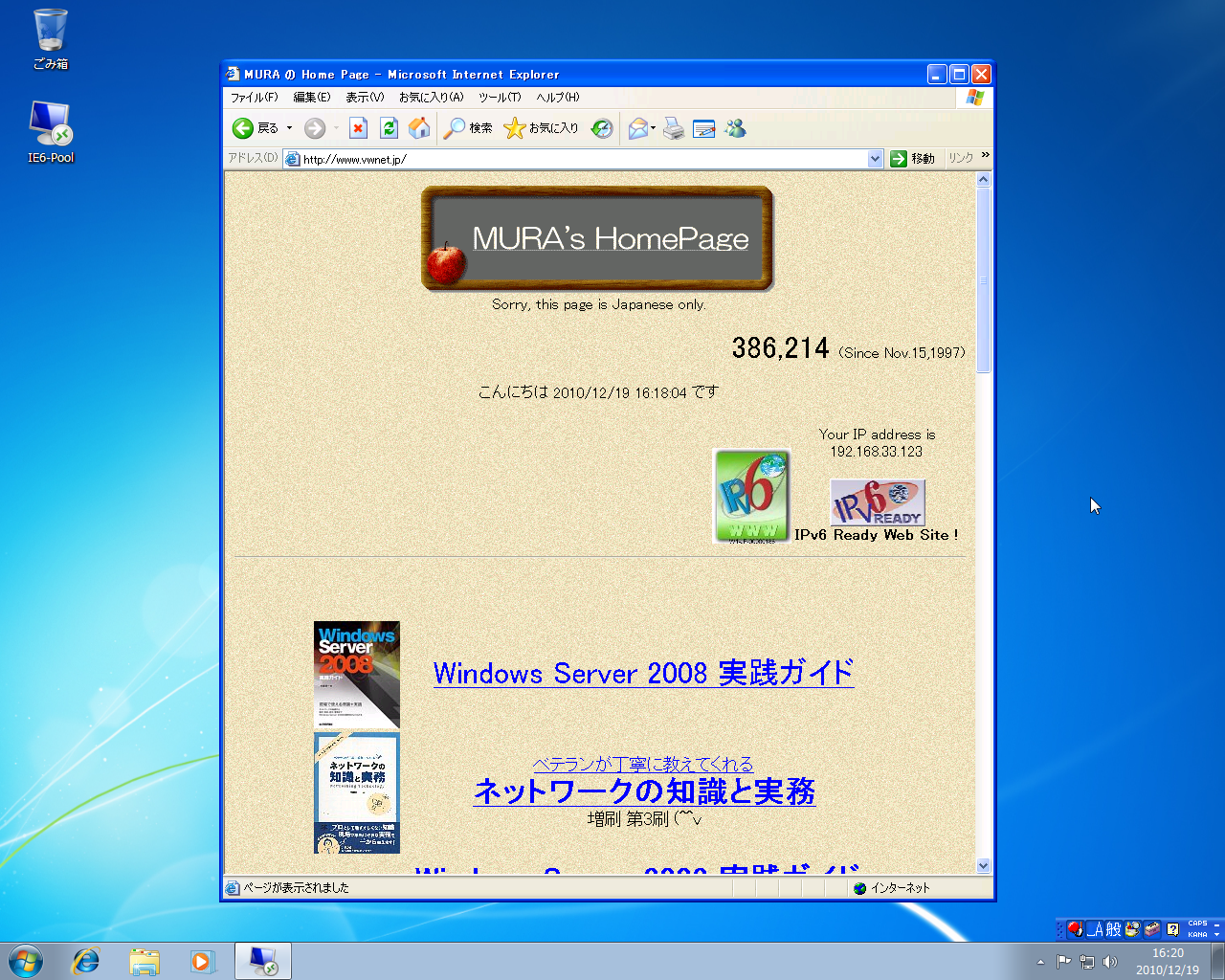Open the Mail button dropdown arrow
The width and height of the screenshot is (1225, 980).
(654, 128)
